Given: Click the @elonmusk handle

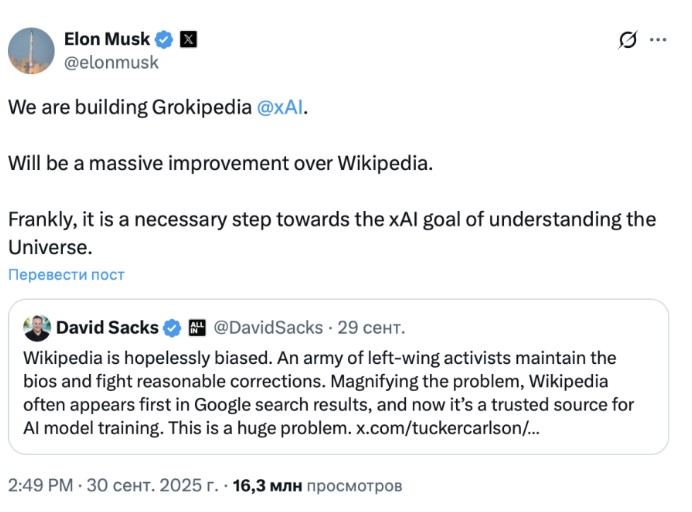Looking at the screenshot, I should (111, 62).
